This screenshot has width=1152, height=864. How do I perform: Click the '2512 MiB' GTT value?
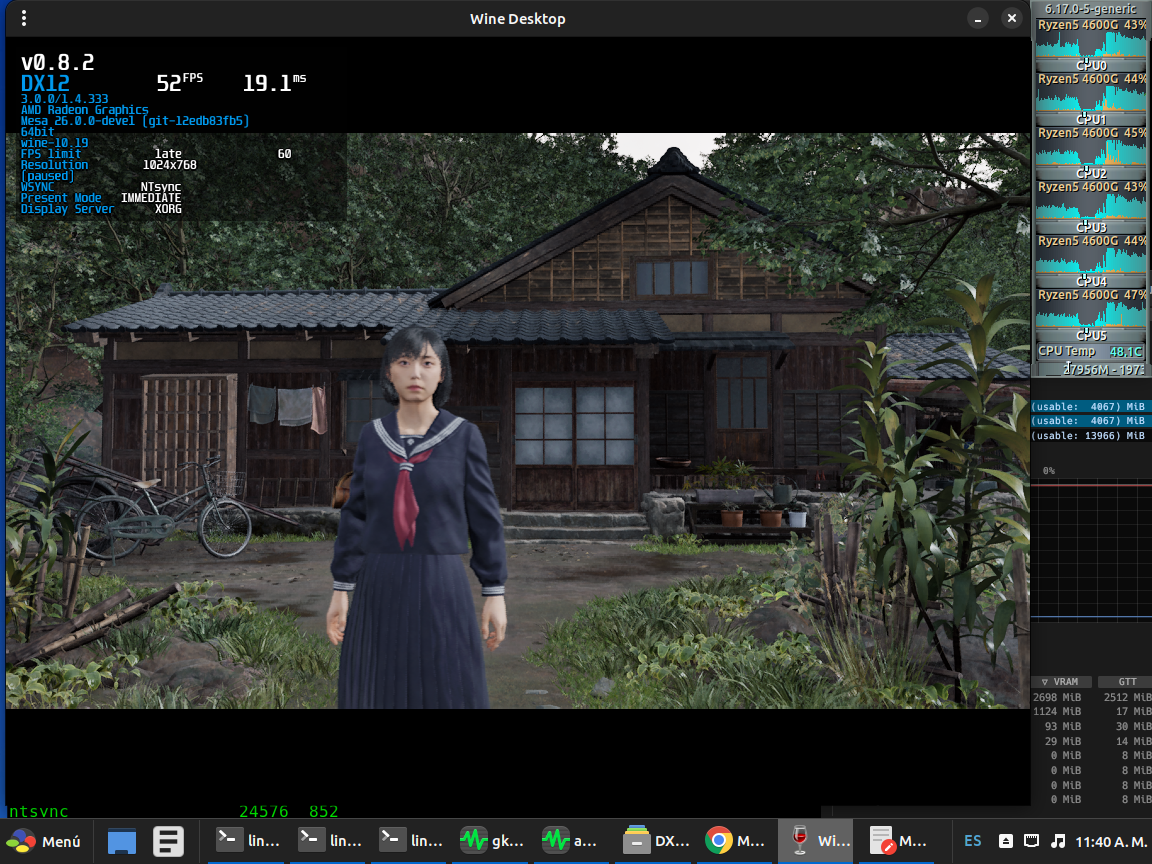point(1126,697)
